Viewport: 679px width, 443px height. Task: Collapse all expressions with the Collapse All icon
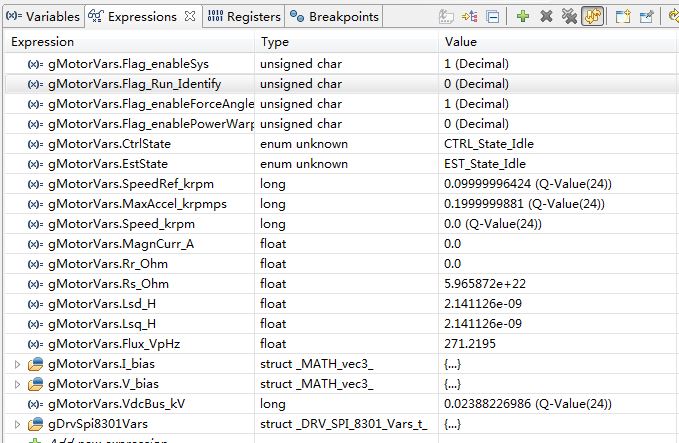click(x=493, y=16)
